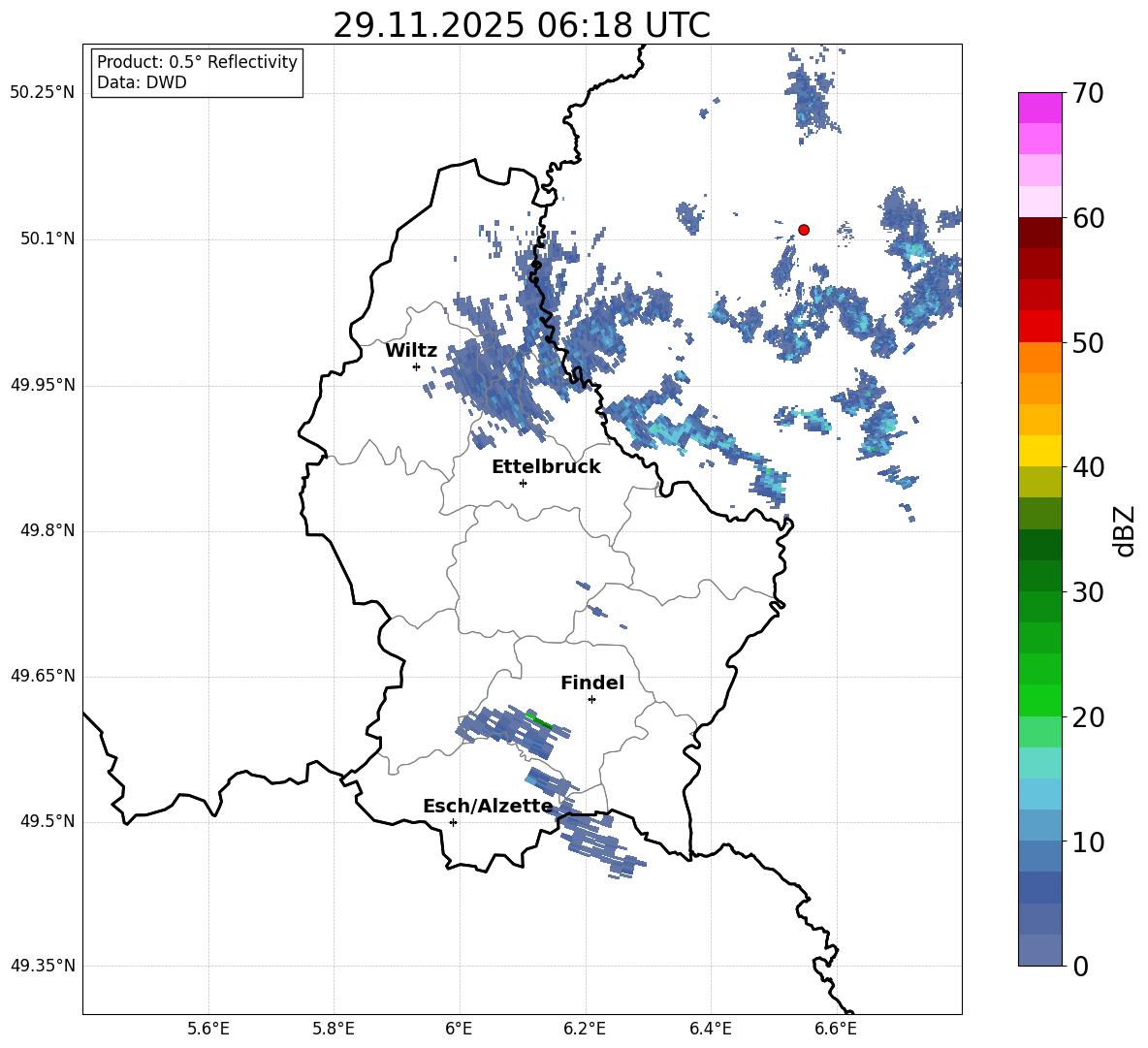1148x1048 pixels.
Task: Click the Wiltz city label
Action: (411, 351)
